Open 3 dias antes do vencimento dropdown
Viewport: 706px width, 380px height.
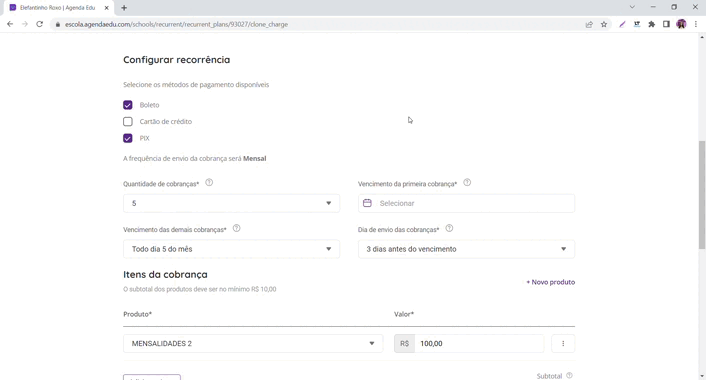coord(466,249)
